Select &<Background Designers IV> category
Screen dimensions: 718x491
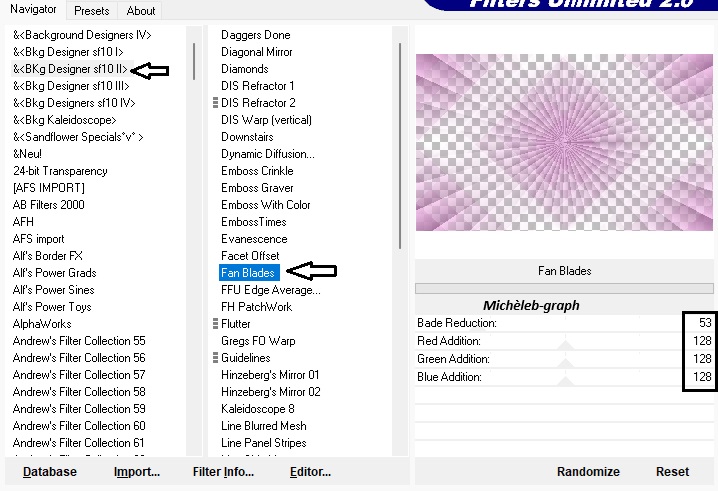tap(82, 35)
